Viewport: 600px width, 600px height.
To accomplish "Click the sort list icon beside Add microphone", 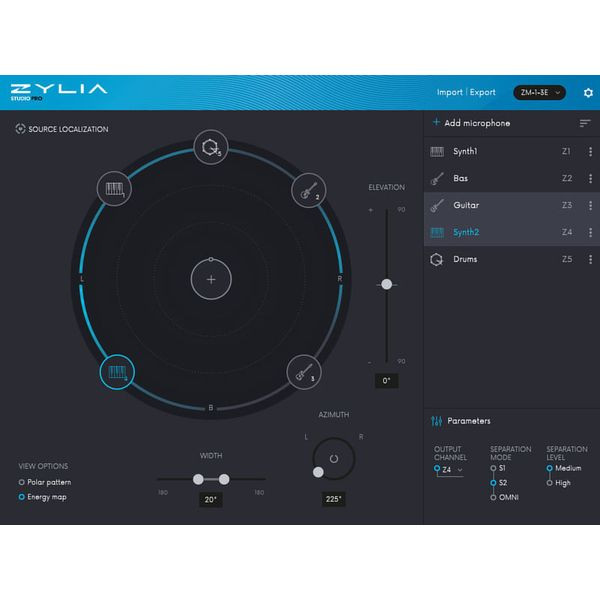I will point(585,123).
